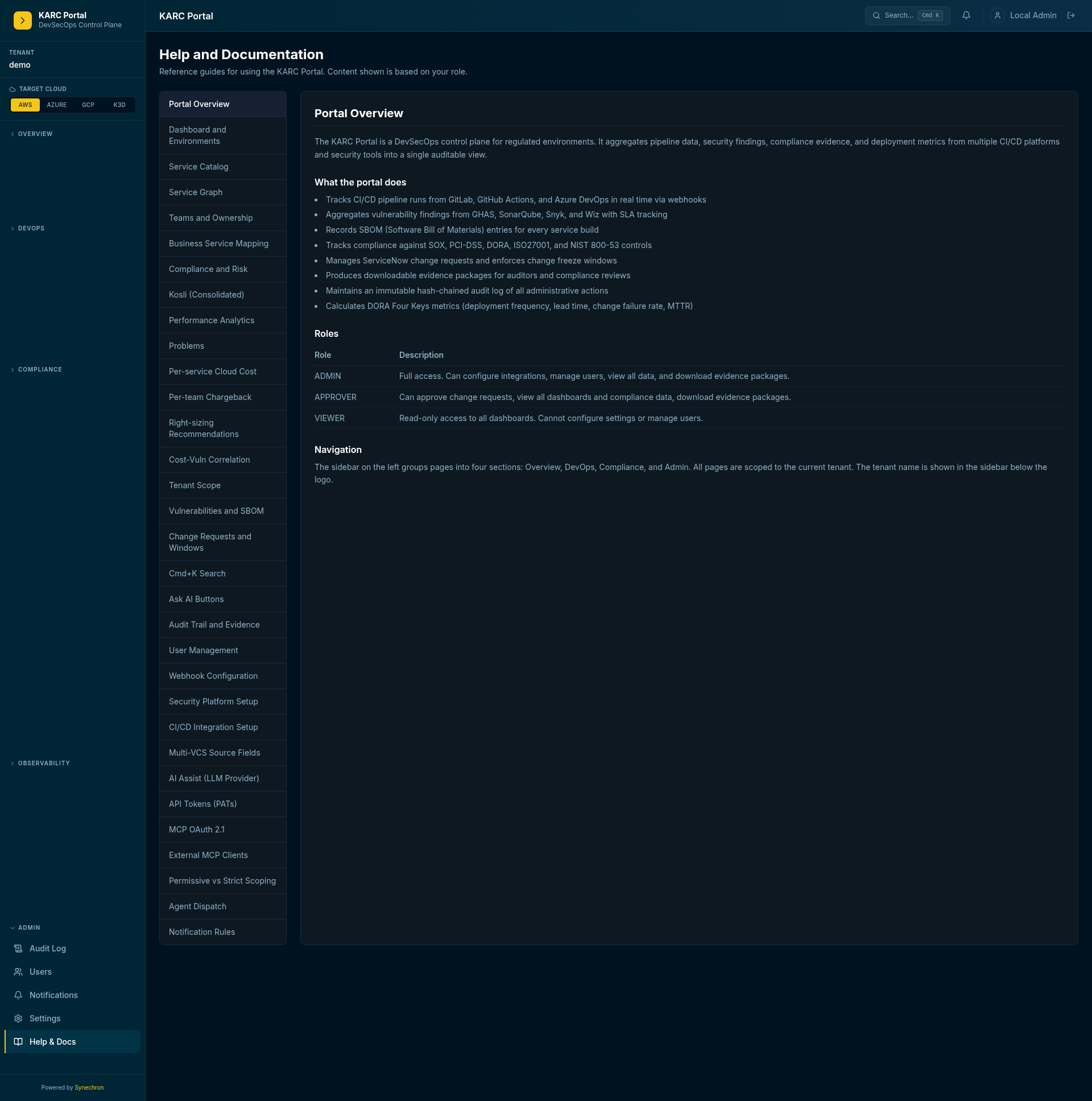This screenshot has height=1101, width=1092.
Task: Open the Agent Dispatch help topic
Action: click(223, 908)
